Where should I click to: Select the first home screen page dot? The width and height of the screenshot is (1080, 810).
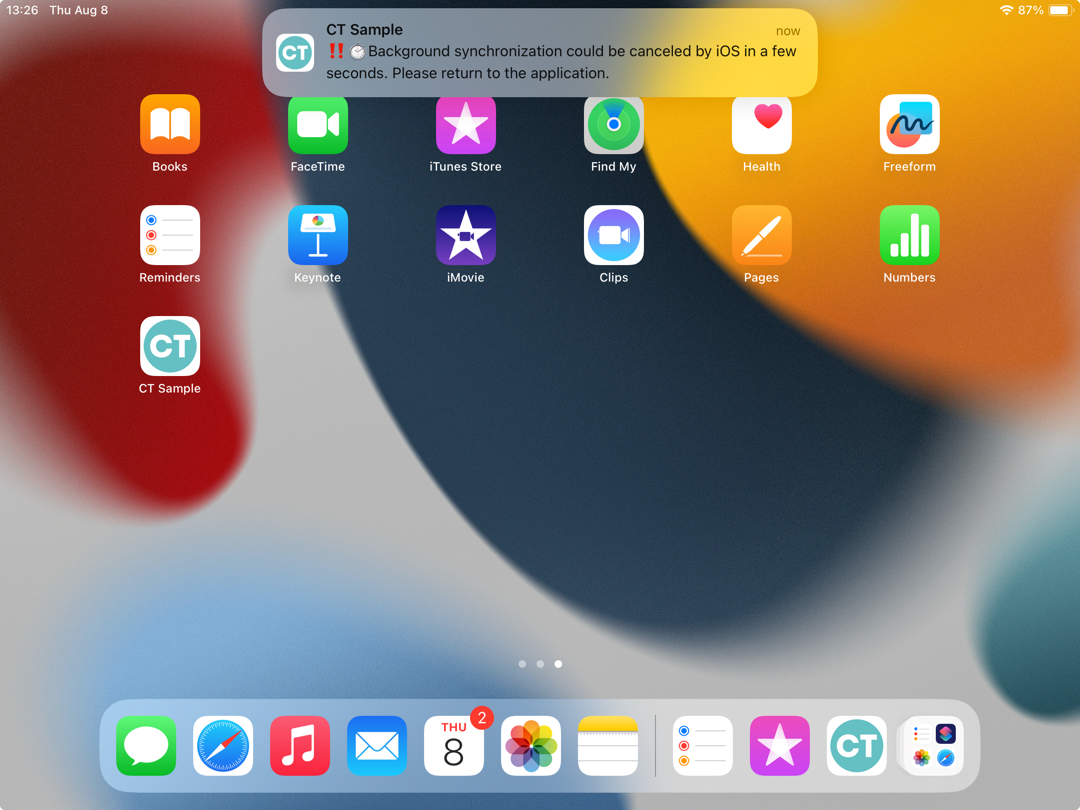click(522, 663)
